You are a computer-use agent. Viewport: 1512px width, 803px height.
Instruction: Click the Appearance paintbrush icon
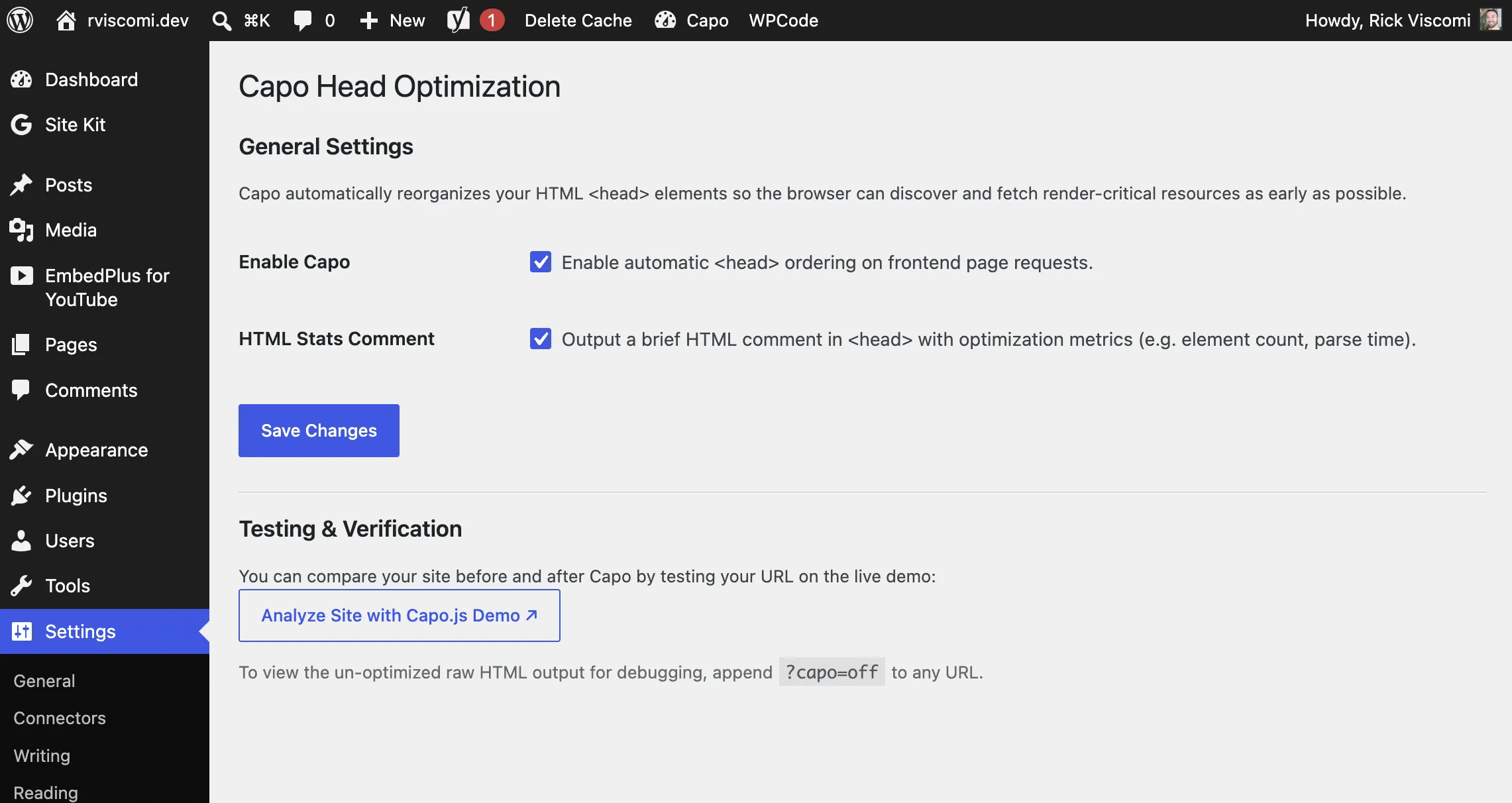pos(21,450)
